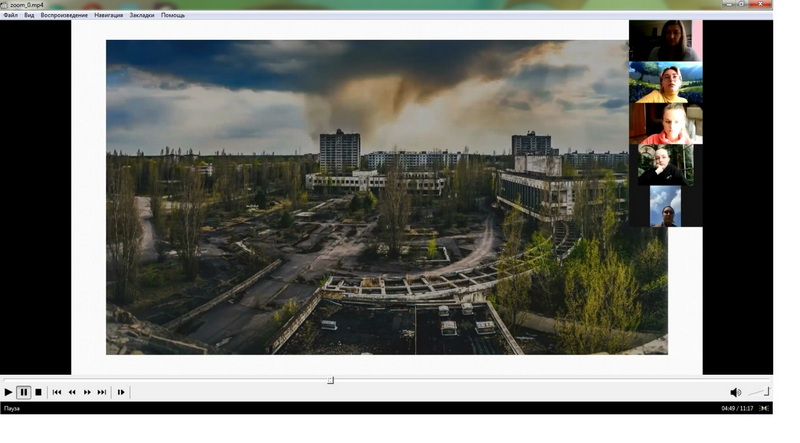Click the Пауза status text
The image size is (800, 443).
point(12,408)
